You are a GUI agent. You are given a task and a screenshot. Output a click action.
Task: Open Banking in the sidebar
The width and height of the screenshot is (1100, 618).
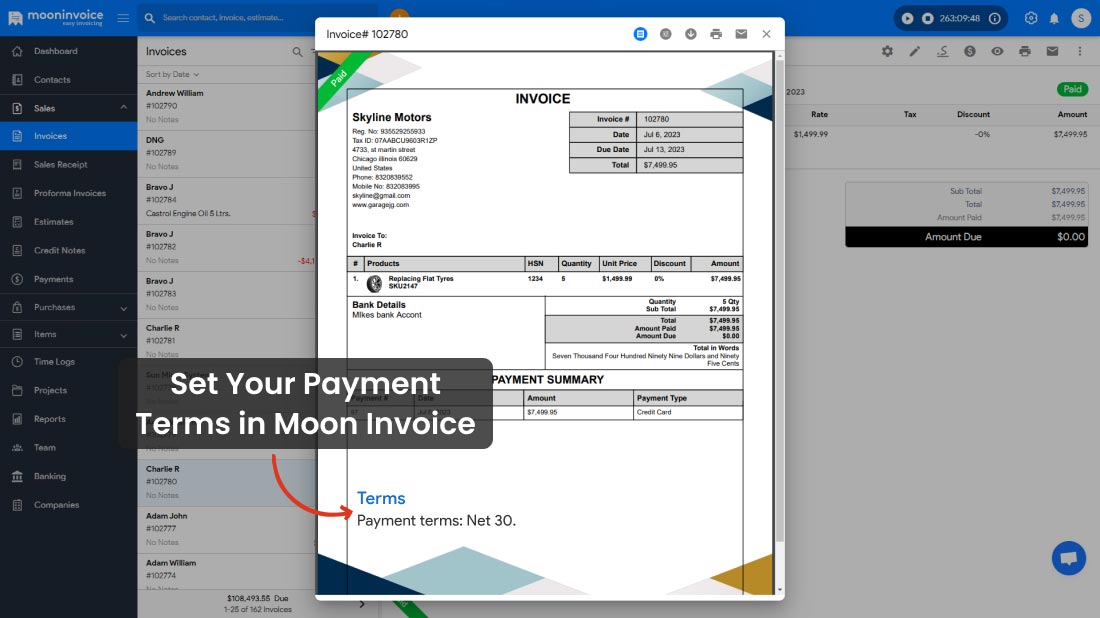[x=68, y=476]
